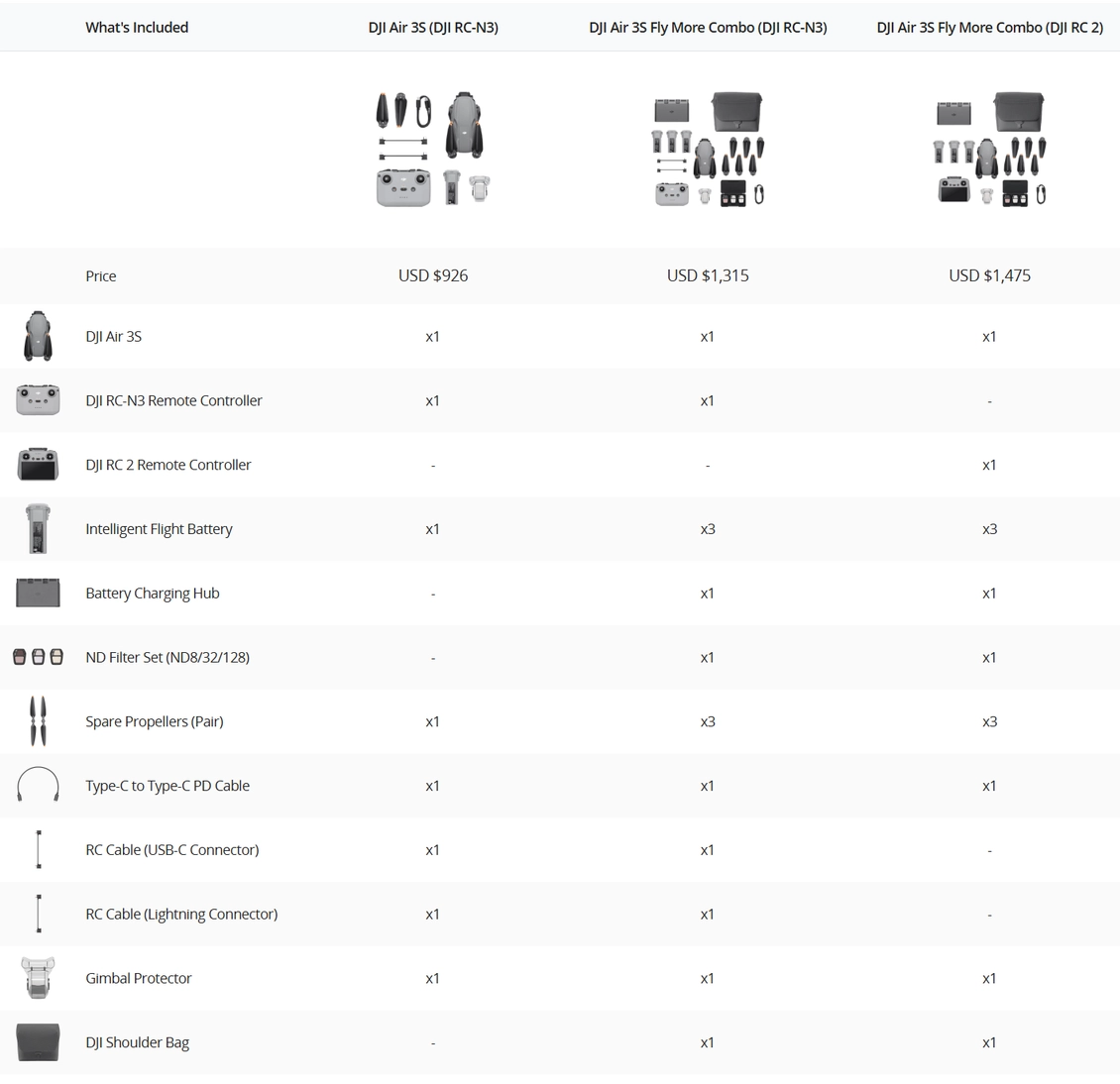Click the Type-C PD Cable icon
The width and height of the screenshot is (1120, 1084).
[x=38, y=786]
